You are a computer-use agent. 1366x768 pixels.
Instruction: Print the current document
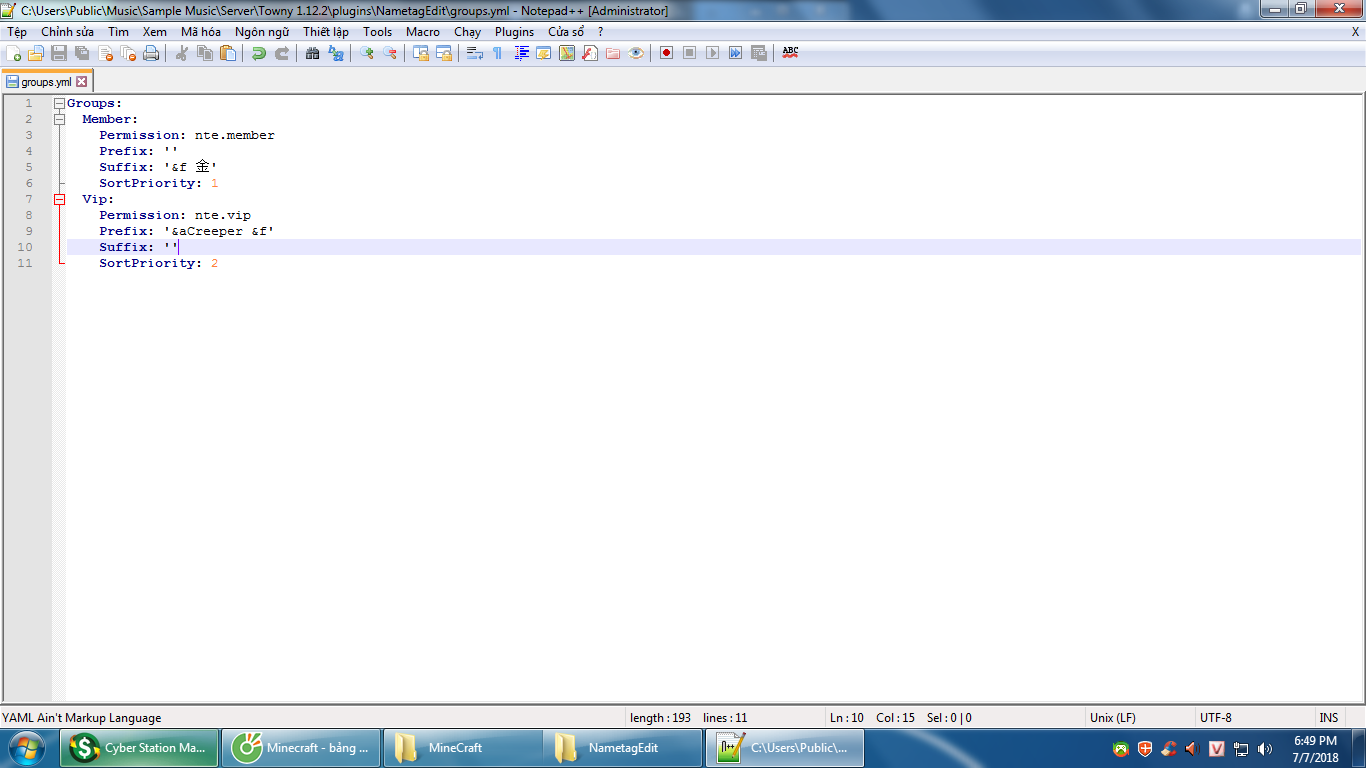tap(151, 53)
